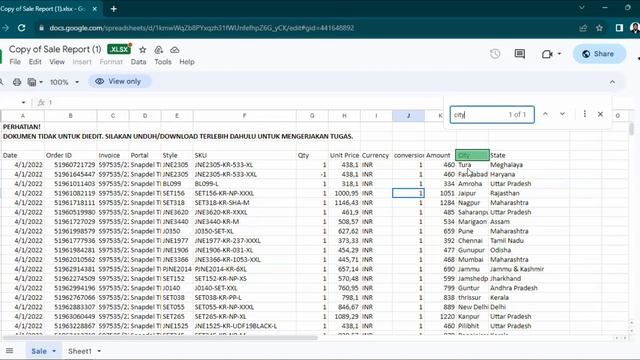Click the move-to-folder icon beside title
The image size is (640, 360).
click(x=159, y=50)
